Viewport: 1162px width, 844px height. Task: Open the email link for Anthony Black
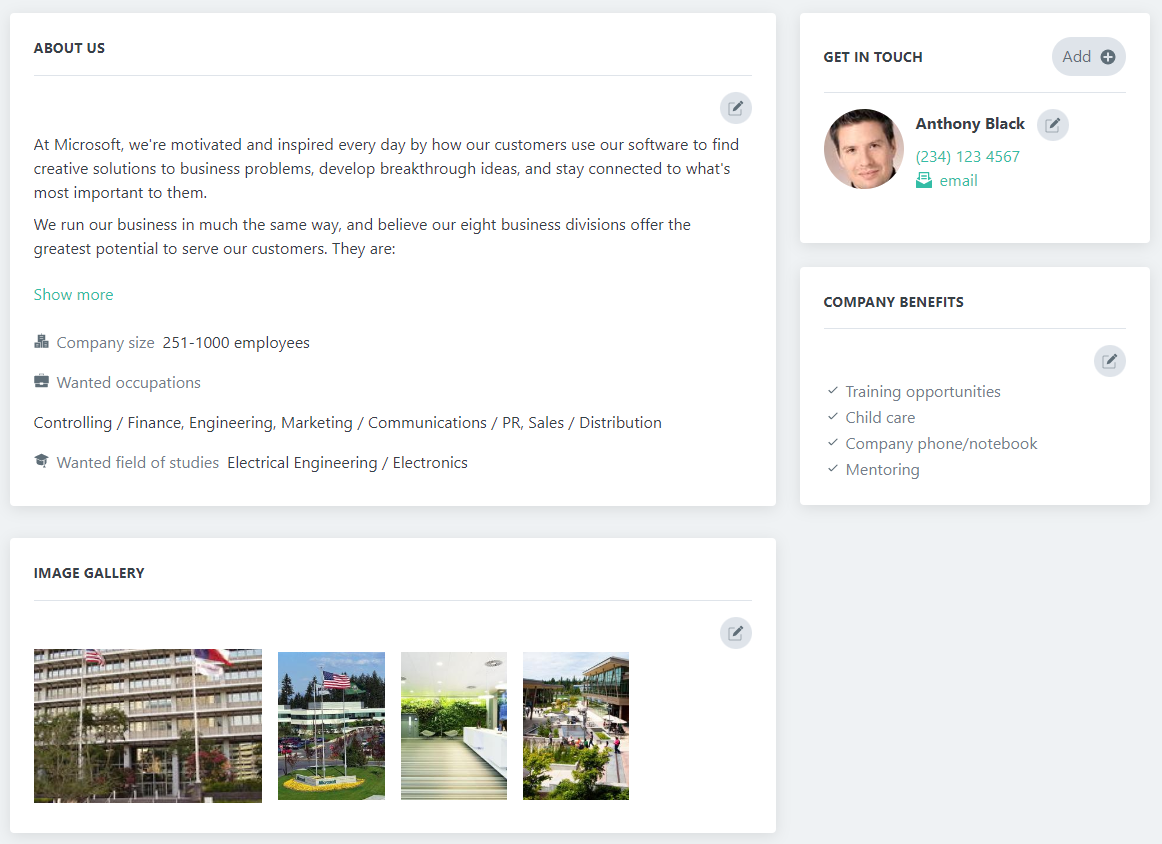click(958, 180)
